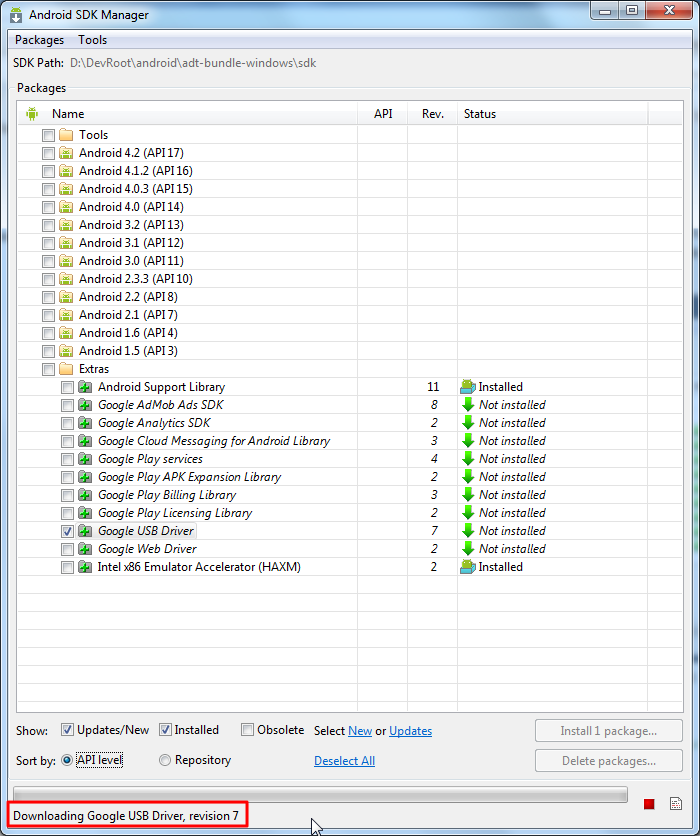This screenshot has width=700, height=836.
Task: Open the Tools menu
Action: click(x=93, y=40)
